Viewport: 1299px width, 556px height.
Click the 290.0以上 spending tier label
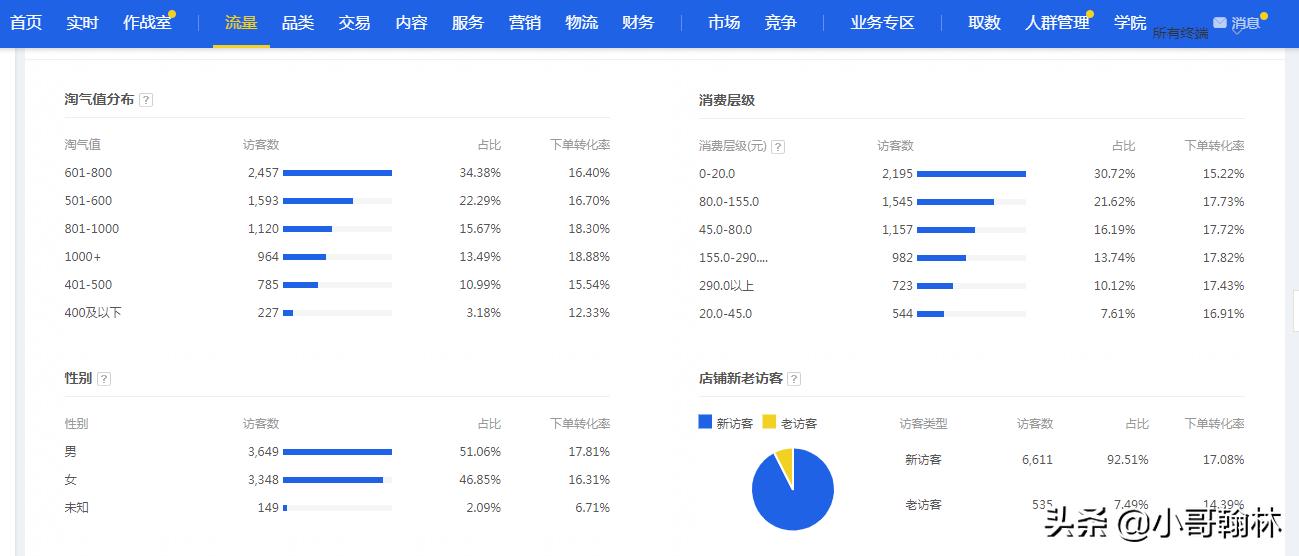[726, 286]
